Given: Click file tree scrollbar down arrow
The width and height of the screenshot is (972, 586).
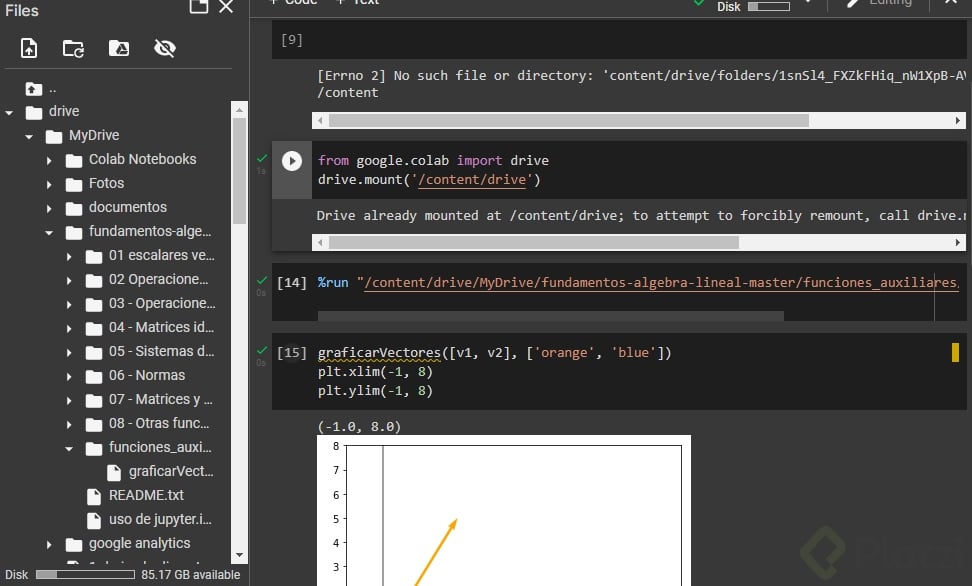Looking at the screenshot, I should [x=239, y=556].
